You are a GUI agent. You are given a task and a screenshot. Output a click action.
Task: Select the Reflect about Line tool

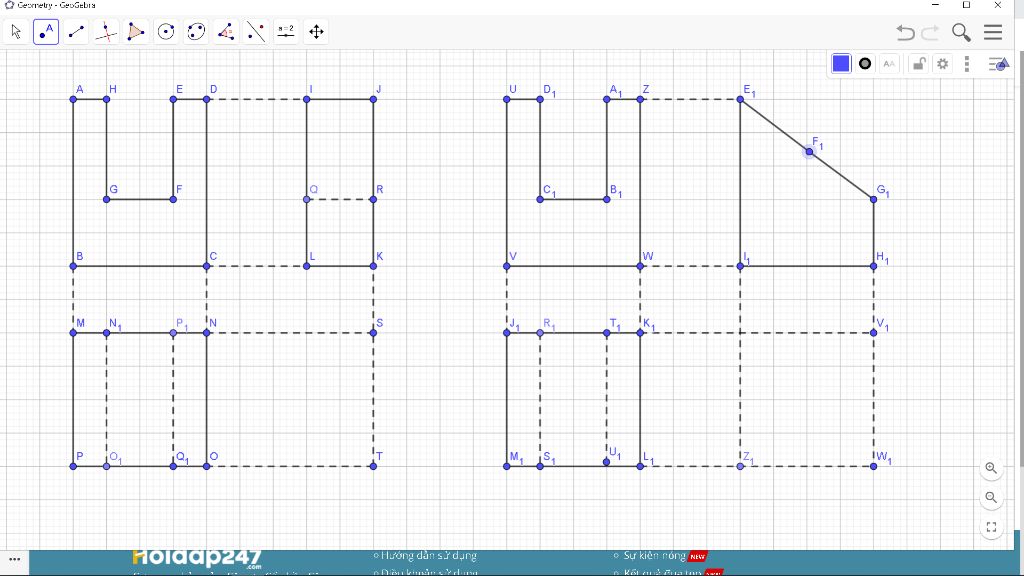(x=256, y=31)
